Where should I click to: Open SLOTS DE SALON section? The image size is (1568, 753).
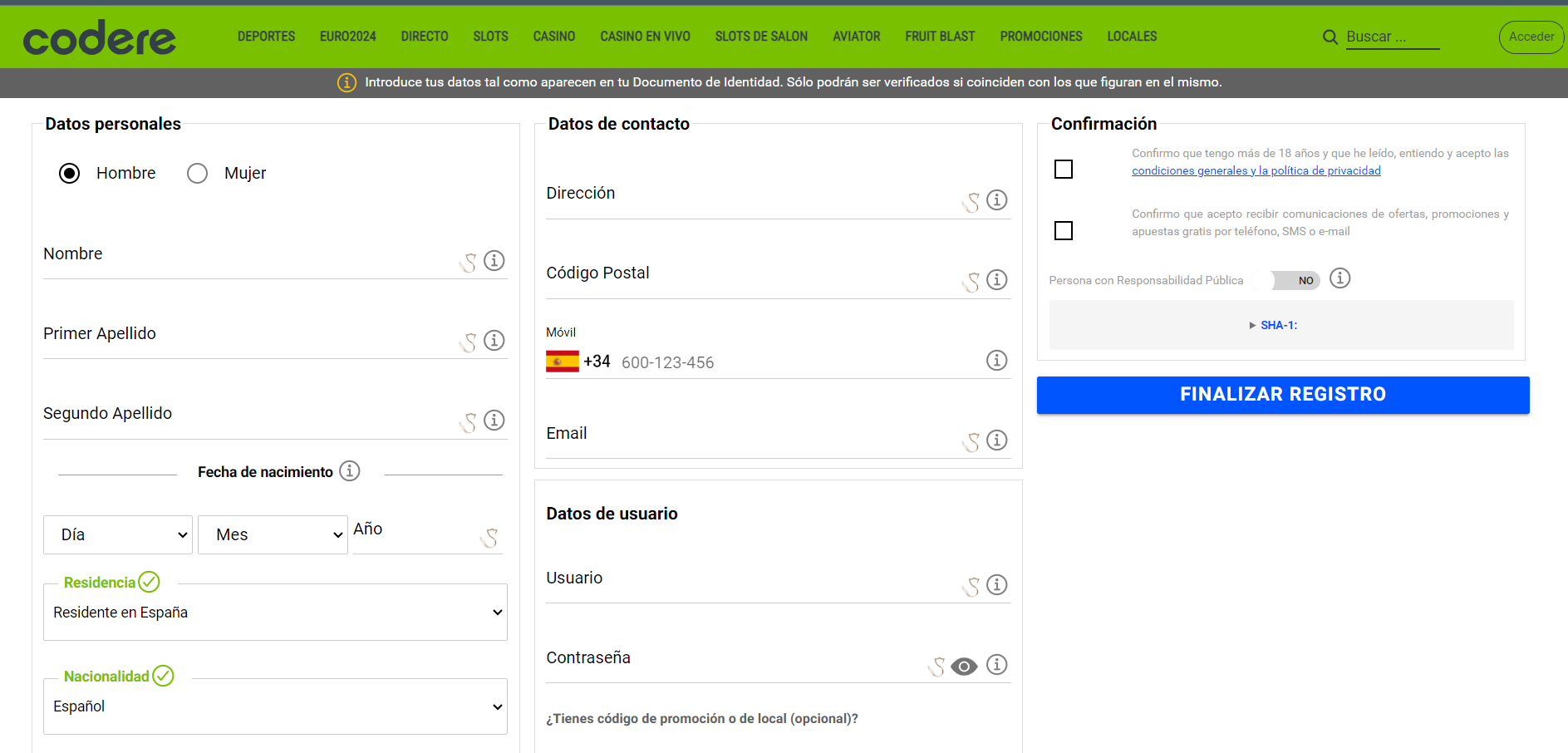(761, 37)
